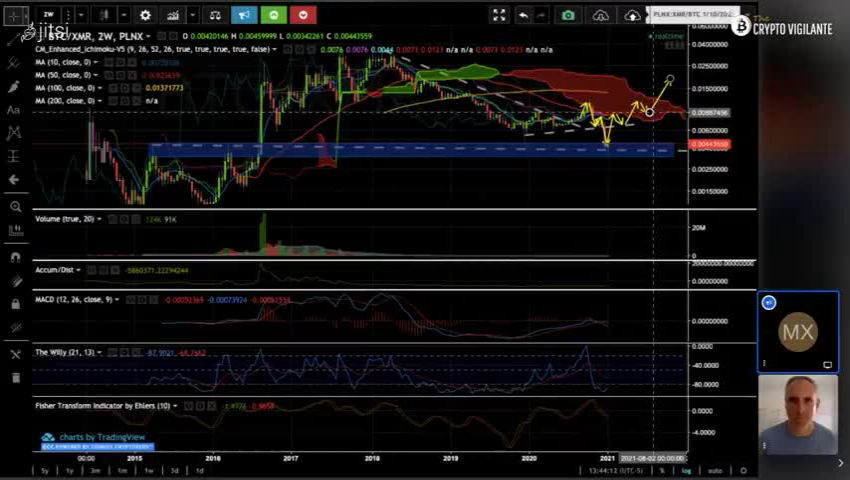Open the MACD (12, 26, close, 9) menu
The image size is (850, 480).
[117, 299]
